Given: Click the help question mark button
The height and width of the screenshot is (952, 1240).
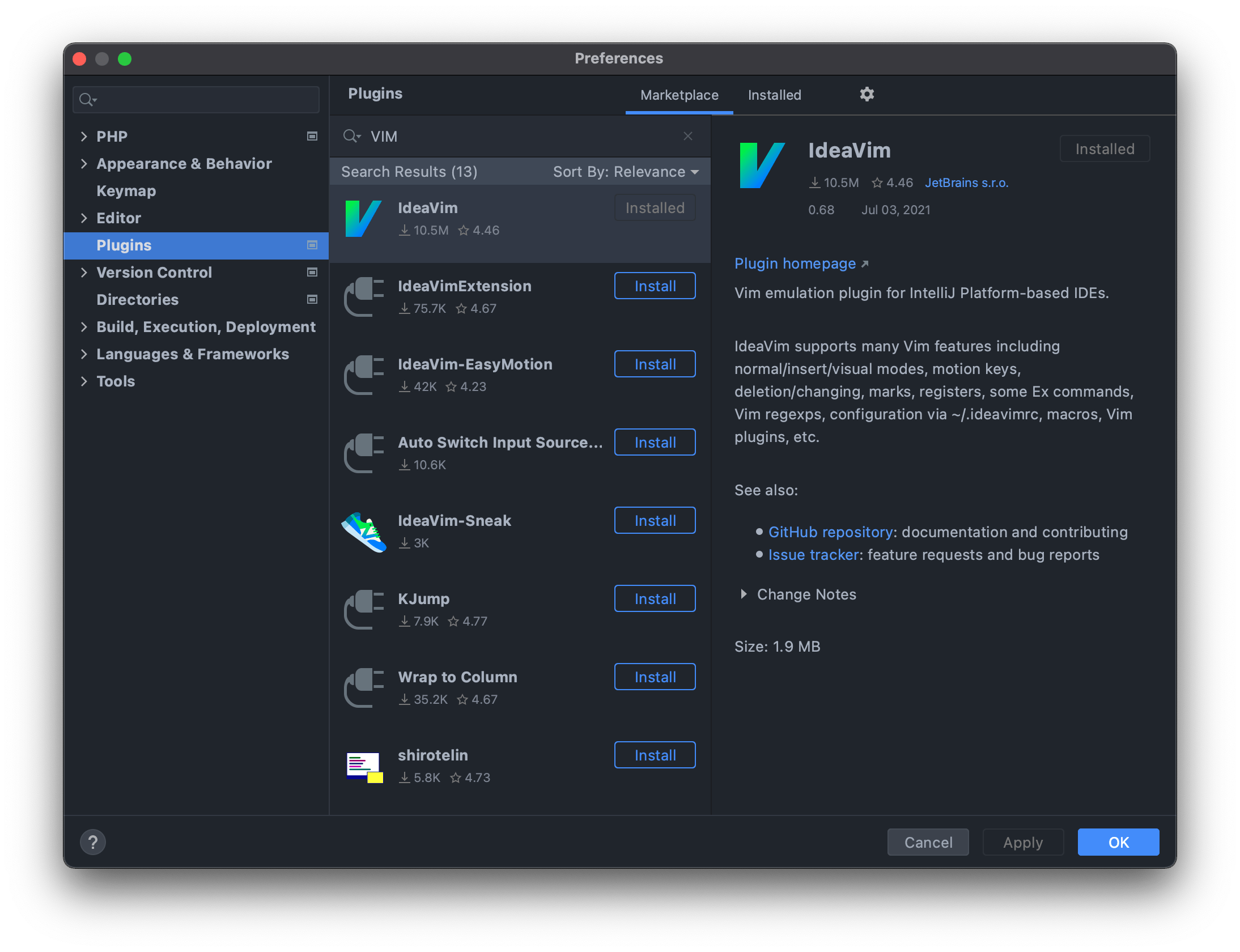Looking at the screenshot, I should 93,842.
